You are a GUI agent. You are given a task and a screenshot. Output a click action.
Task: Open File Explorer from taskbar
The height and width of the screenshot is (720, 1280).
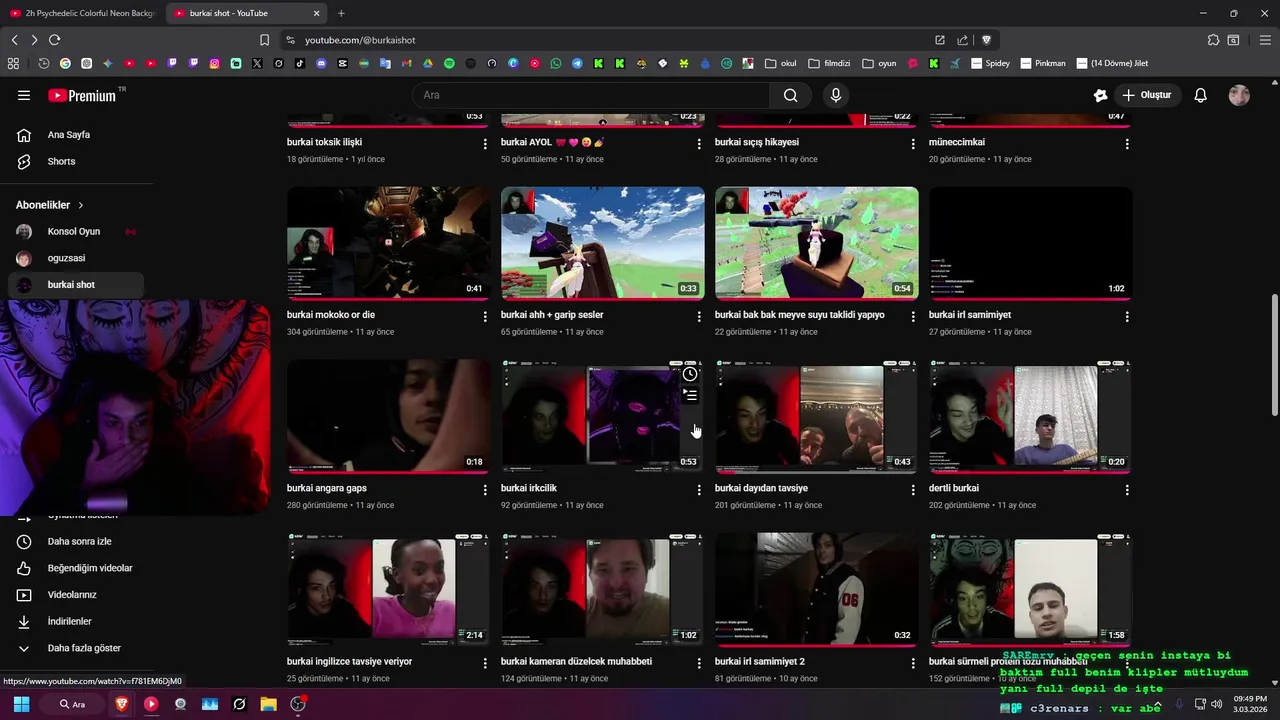coord(268,704)
